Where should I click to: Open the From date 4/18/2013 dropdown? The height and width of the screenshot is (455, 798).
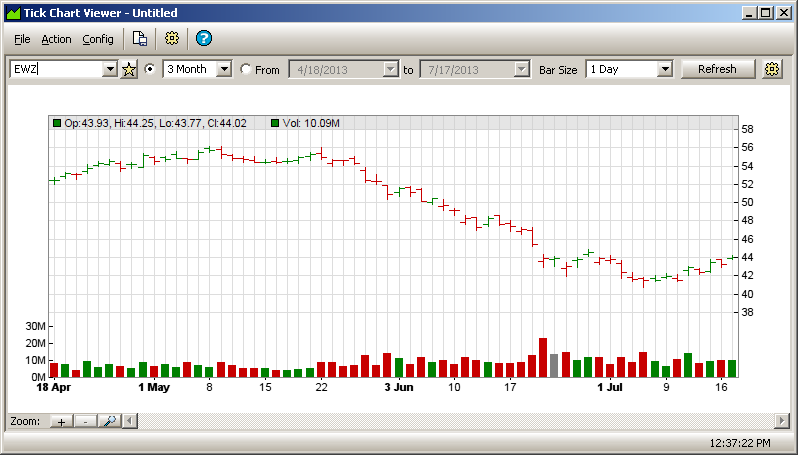tap(390, 69)
